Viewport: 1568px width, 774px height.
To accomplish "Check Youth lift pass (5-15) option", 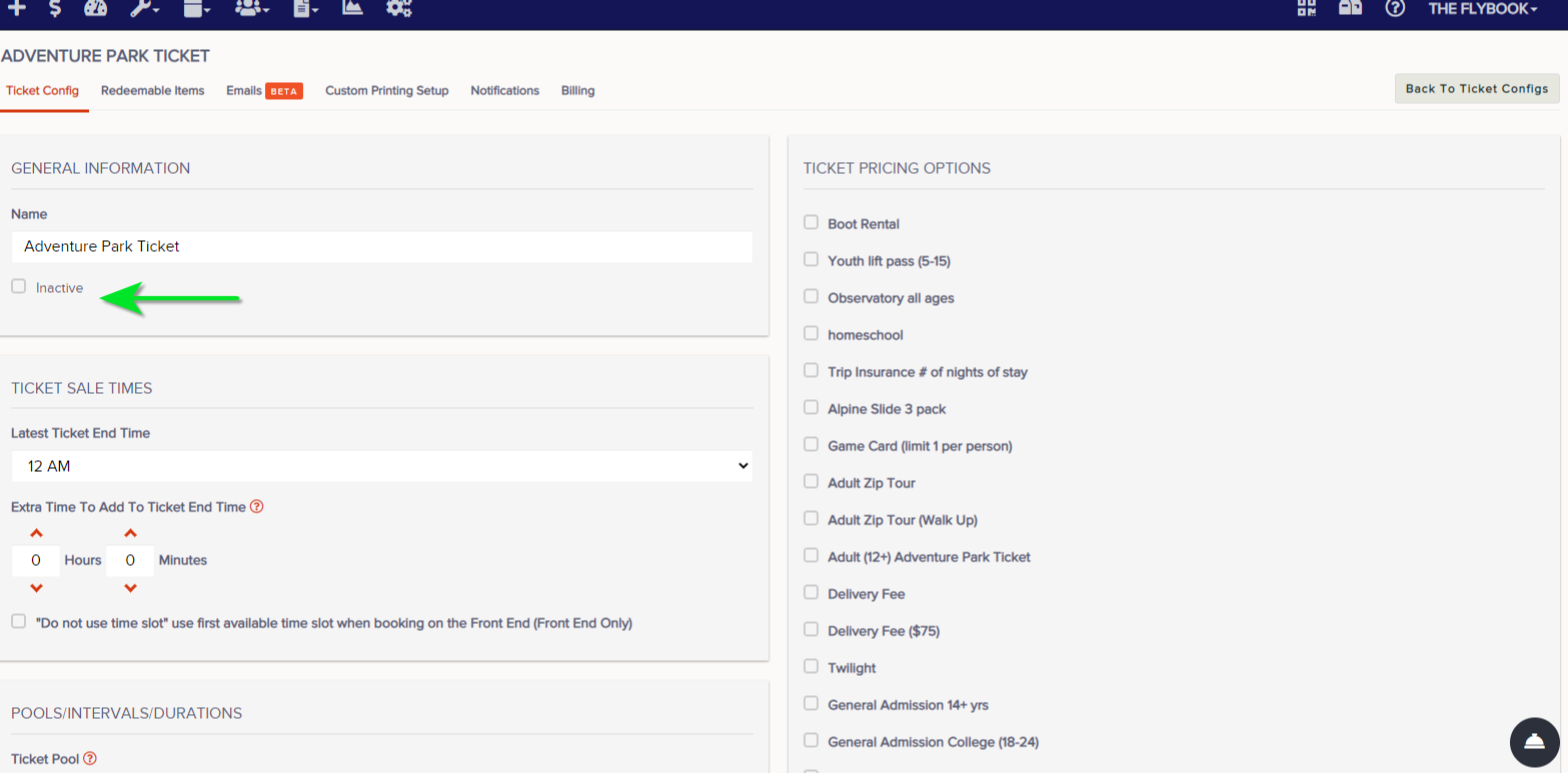I will click(811, 259).
